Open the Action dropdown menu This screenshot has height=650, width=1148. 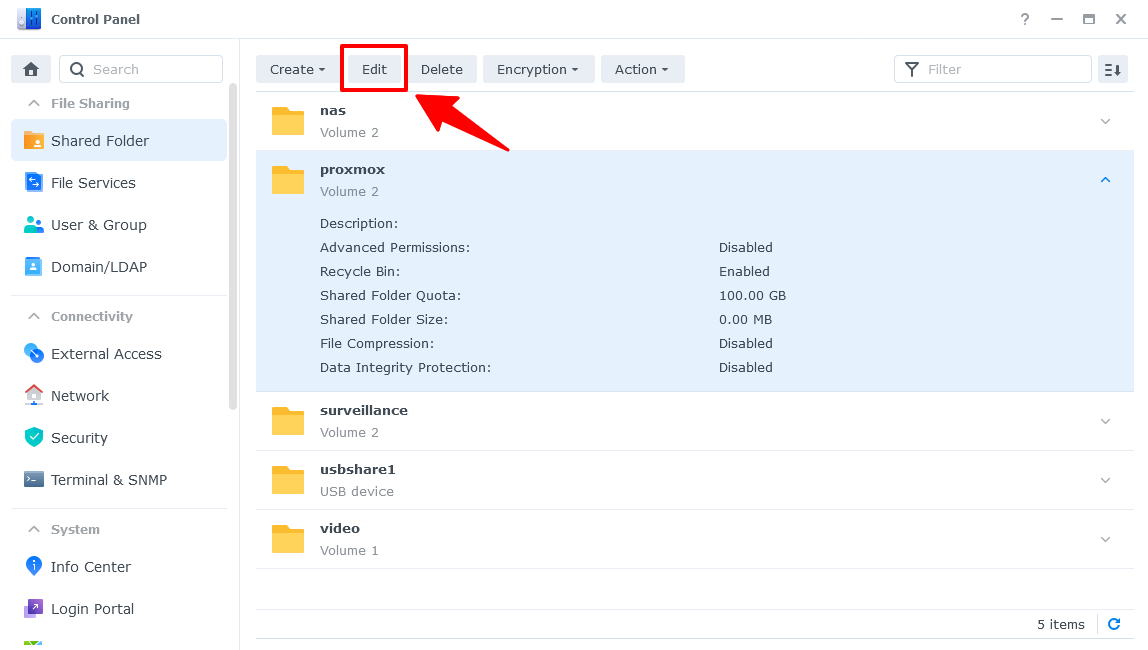point(642,69)
